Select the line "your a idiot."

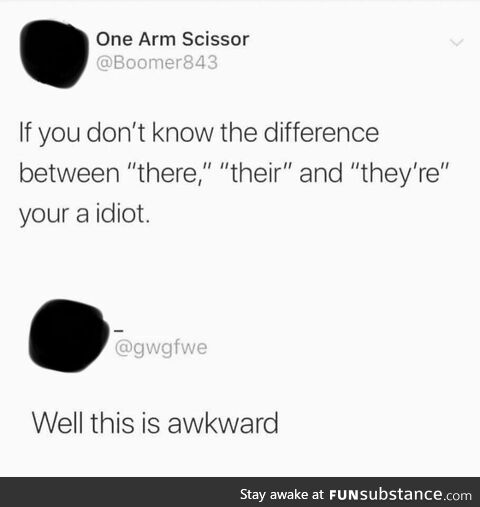click(x=85, y=215)
